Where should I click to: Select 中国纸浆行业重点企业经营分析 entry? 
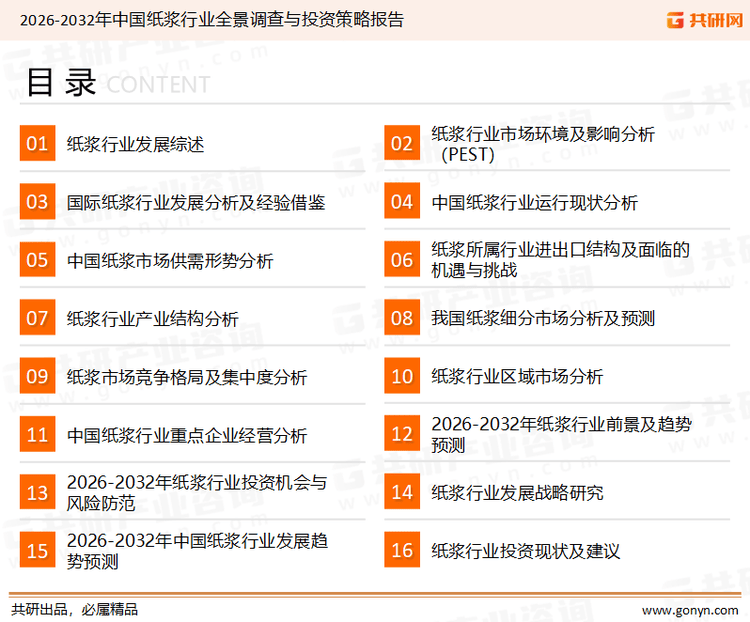pyautogui.click(x=186, y=435)
